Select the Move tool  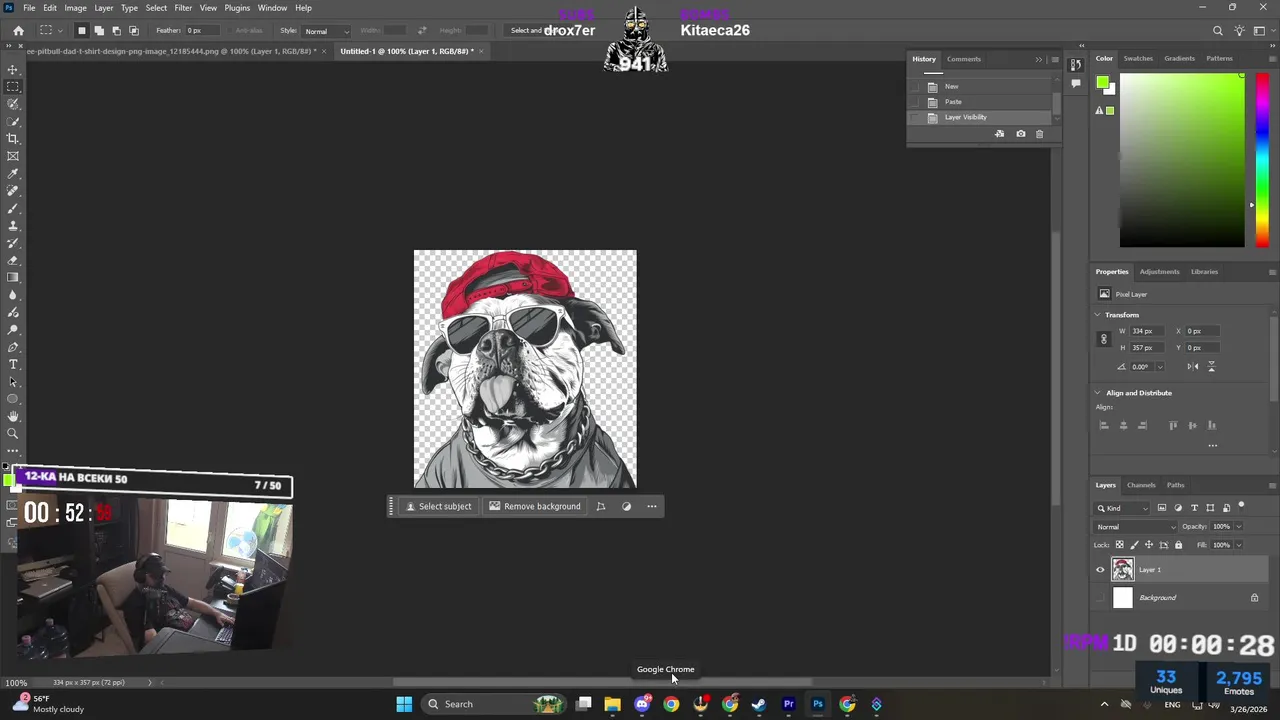(x=13, y=70)
